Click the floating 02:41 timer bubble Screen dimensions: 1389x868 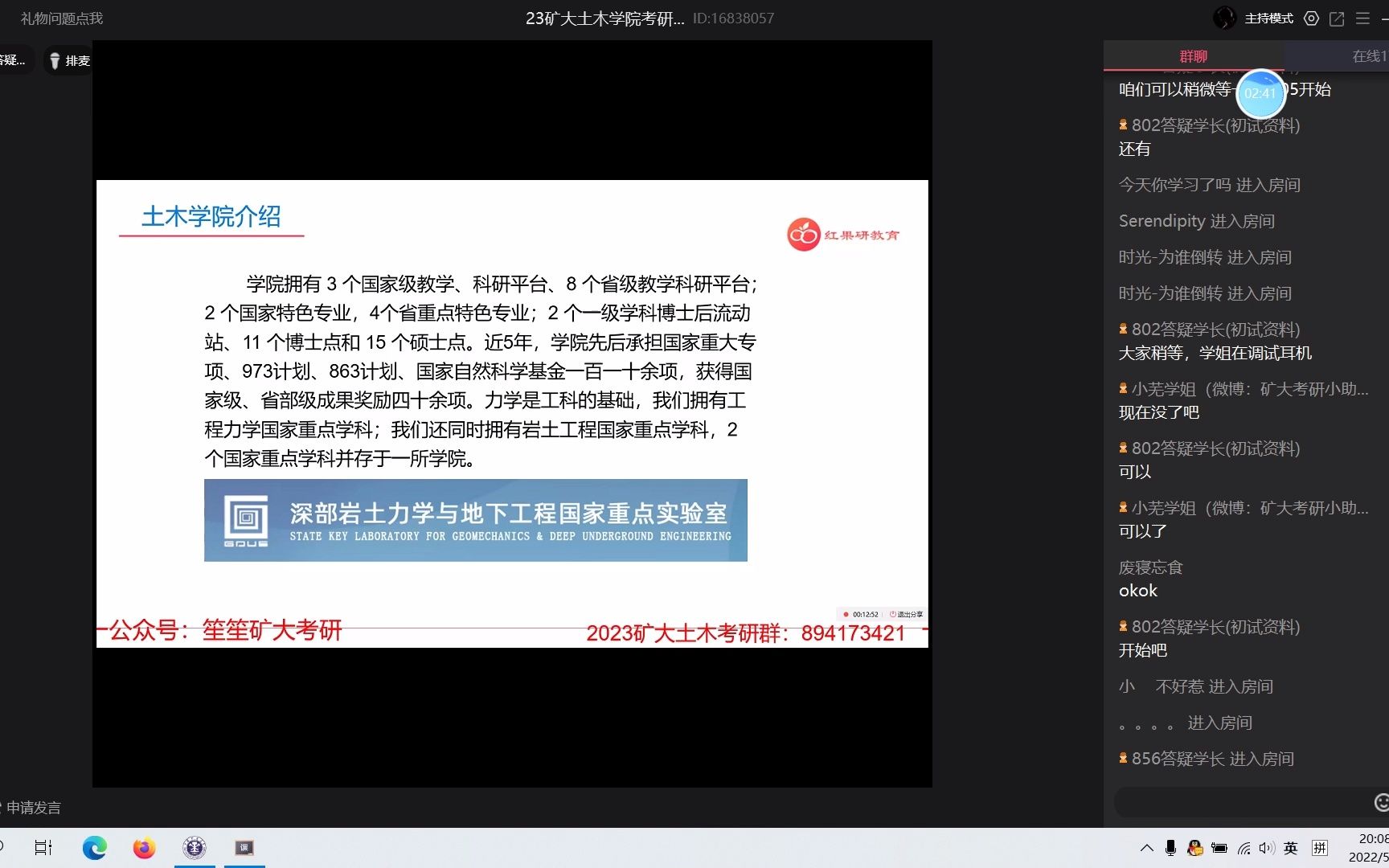[x=1260, y=93]
